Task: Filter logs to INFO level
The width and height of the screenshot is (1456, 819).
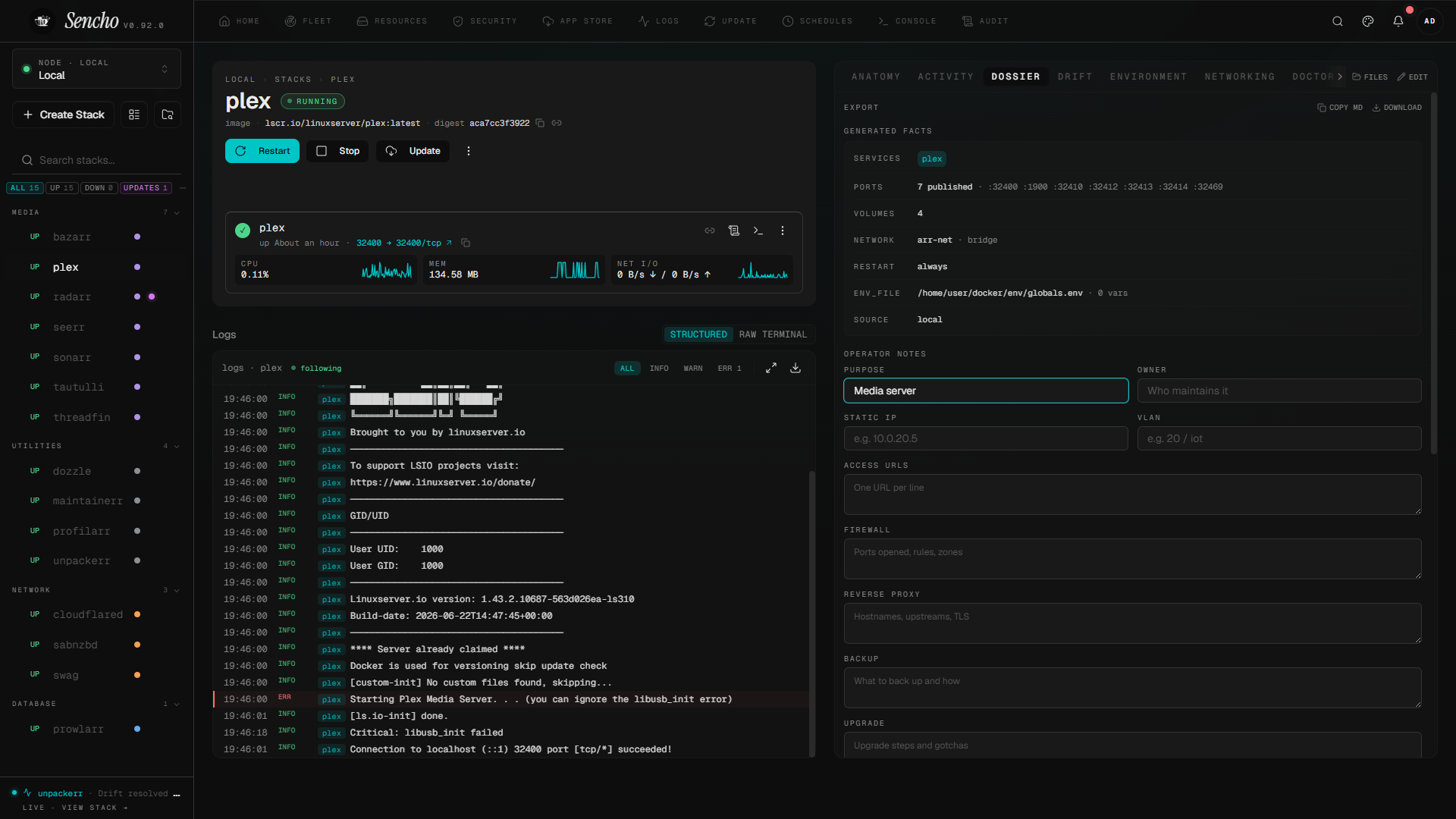Action: [659, 369]
